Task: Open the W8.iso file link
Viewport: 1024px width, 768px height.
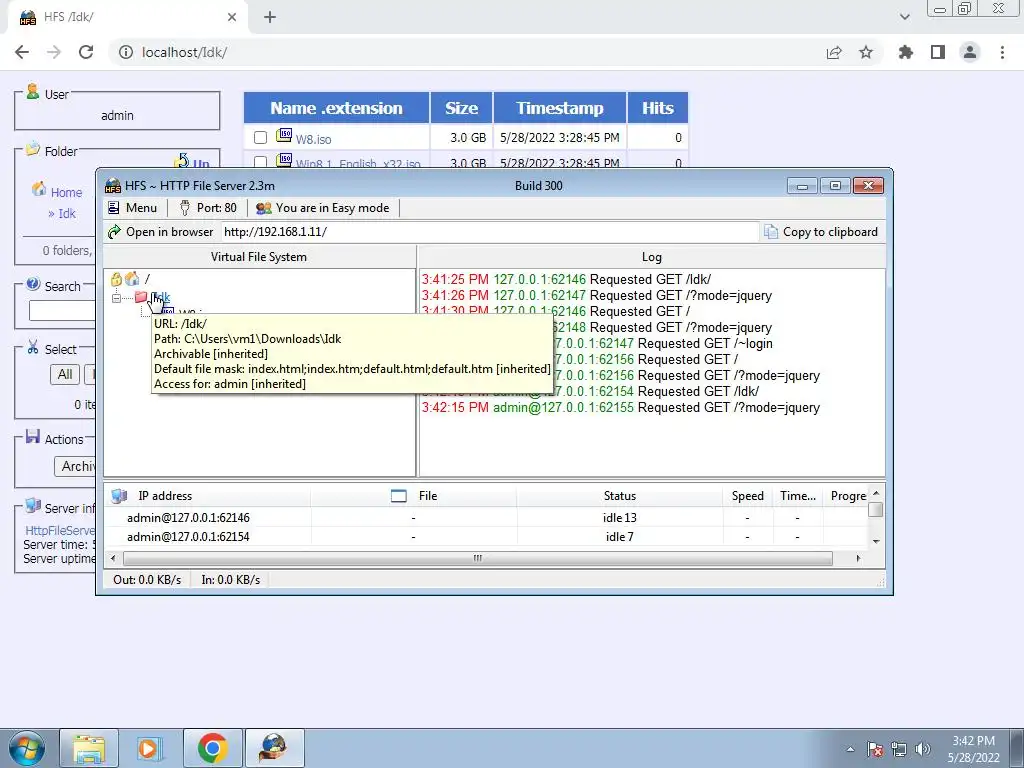Action: point(313,139)
